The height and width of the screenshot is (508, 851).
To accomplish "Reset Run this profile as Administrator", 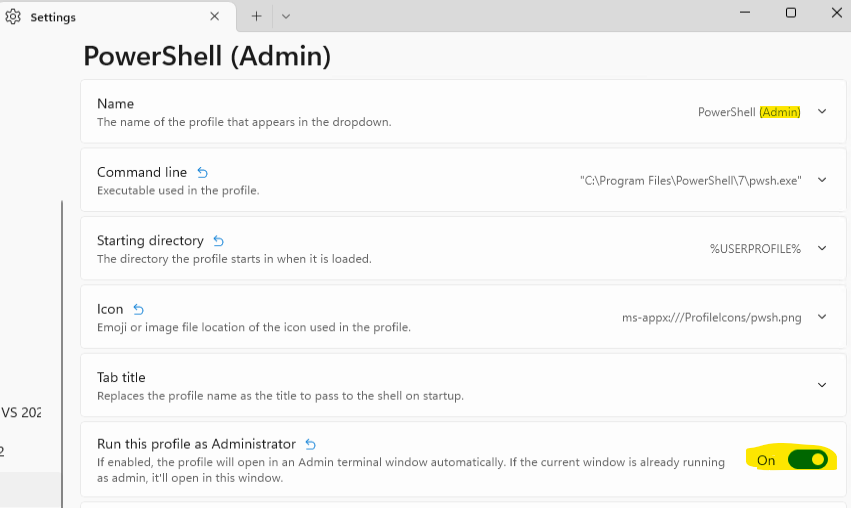I will tap(310, 444).
